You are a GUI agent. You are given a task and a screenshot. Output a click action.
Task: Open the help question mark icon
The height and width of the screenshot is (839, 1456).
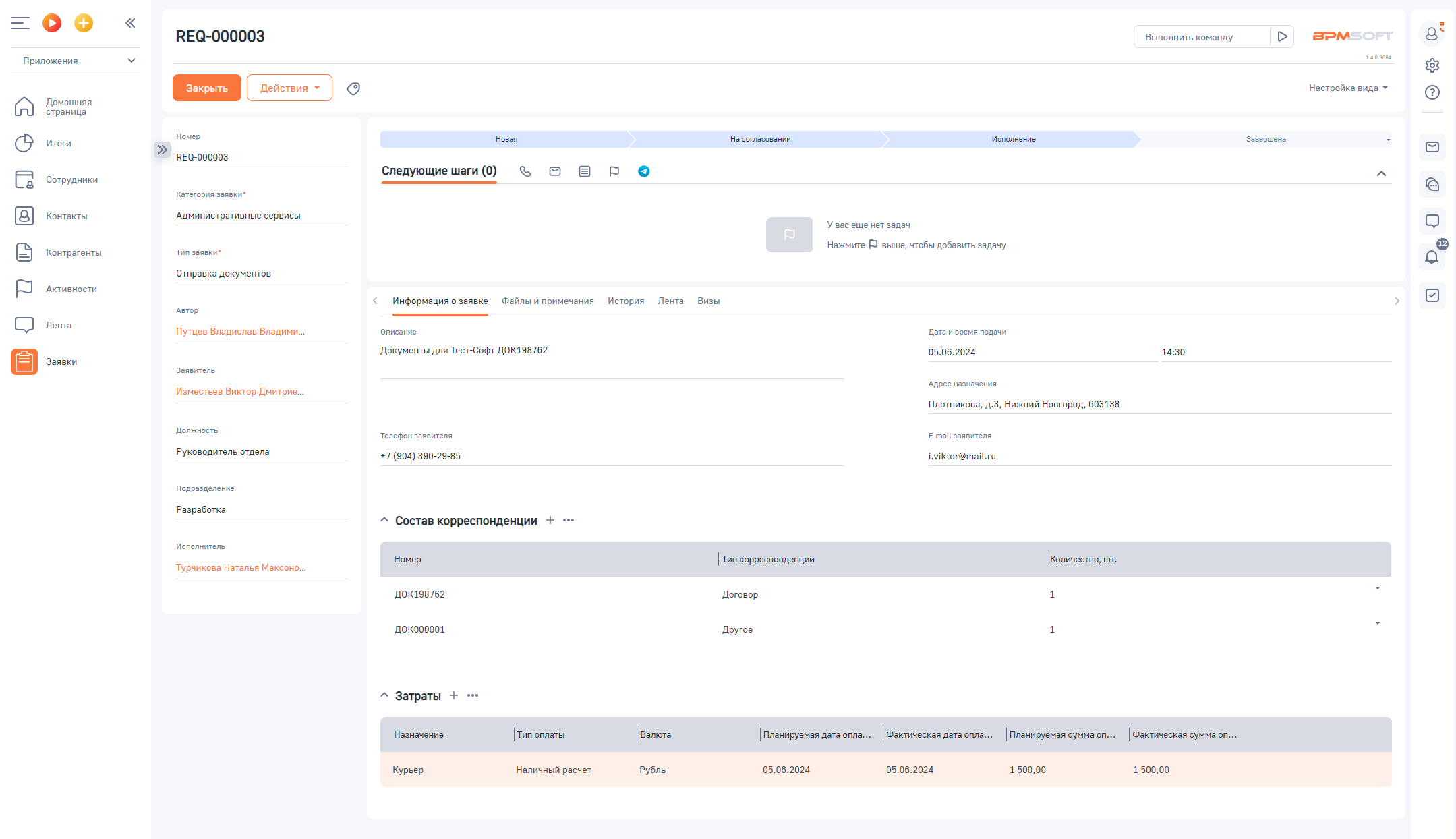tap(1432, 92)
